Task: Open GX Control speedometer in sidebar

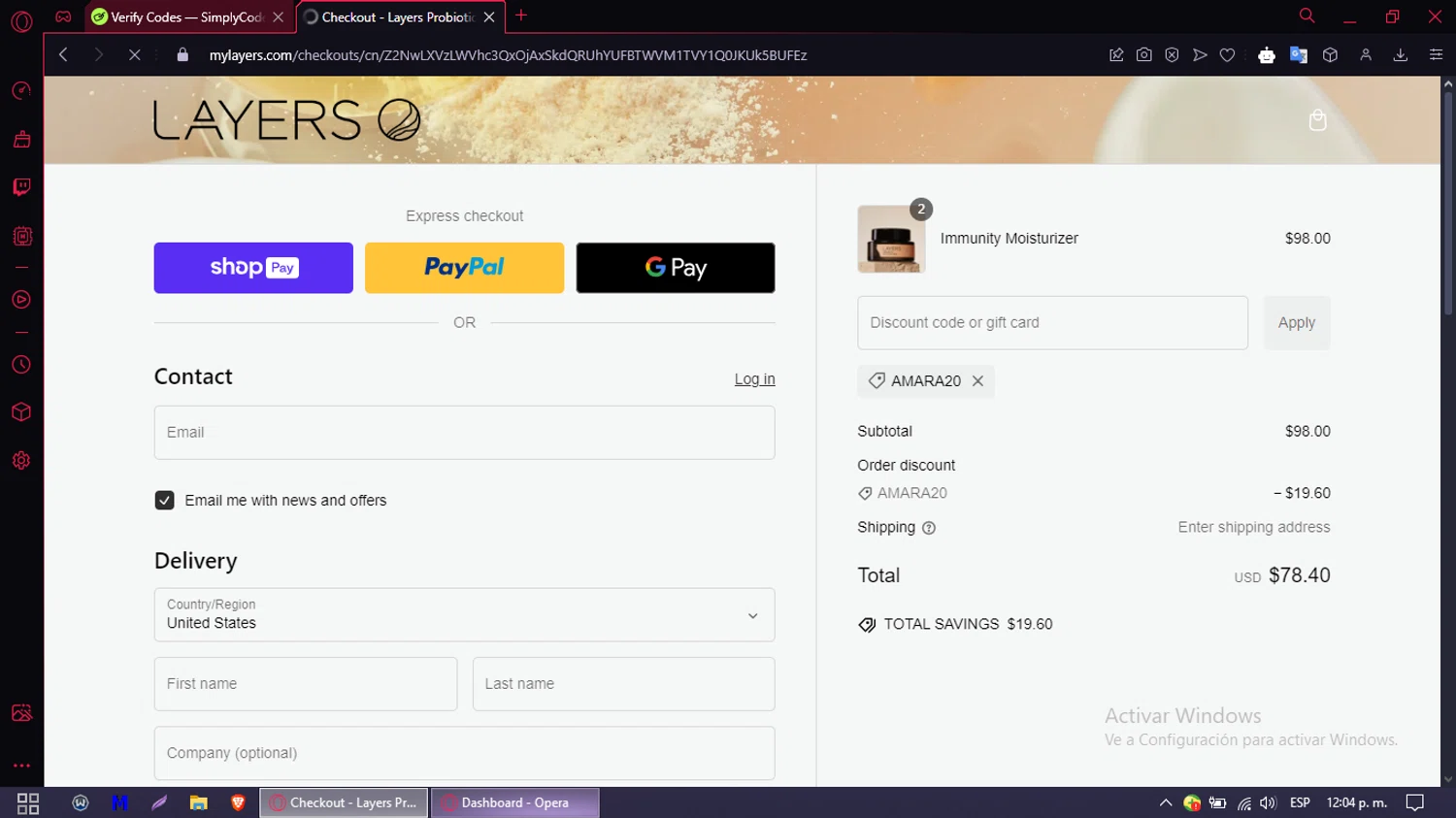Action: (x=21, y=90)
